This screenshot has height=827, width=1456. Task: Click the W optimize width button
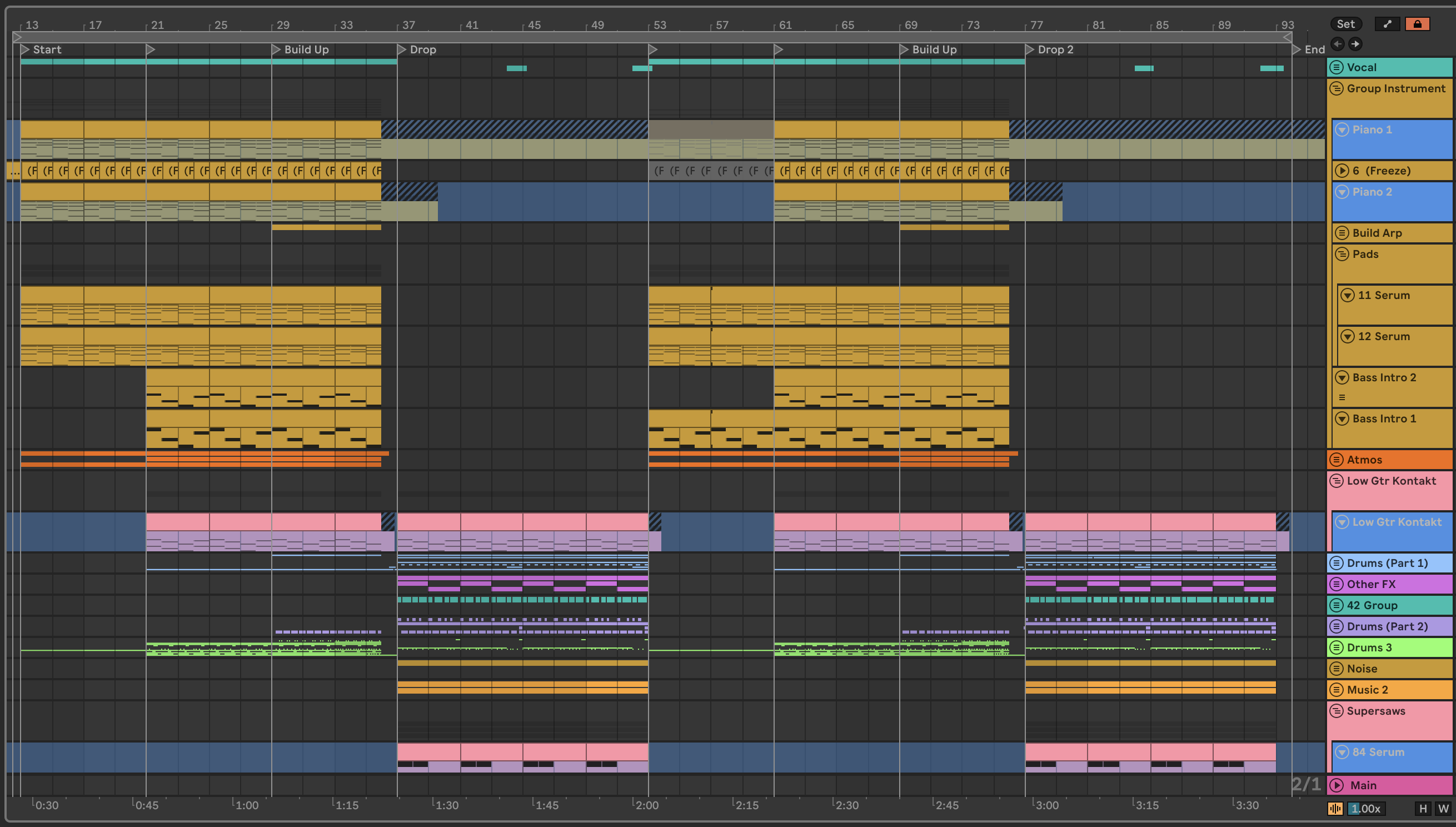1443,808
